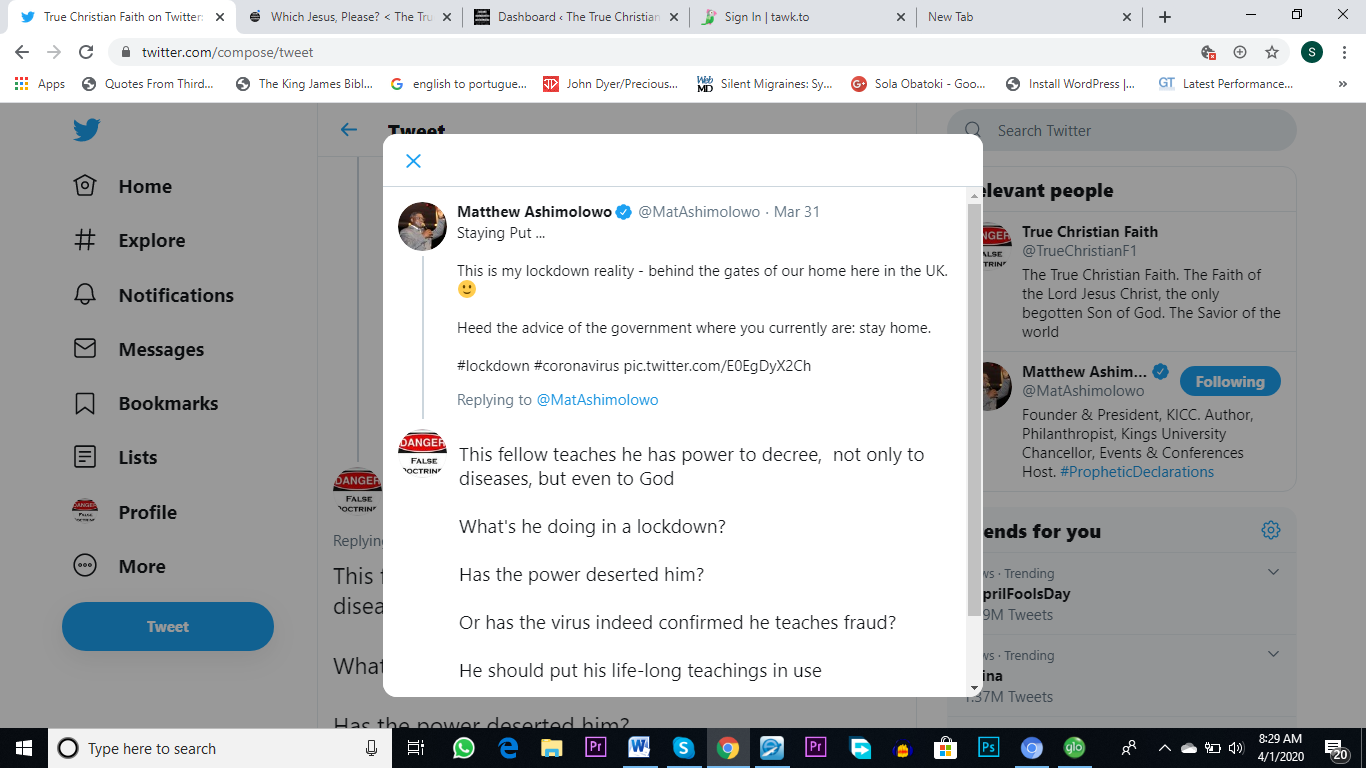This screenshot has height=768, width=1366.
Task: Open Messages envelope icon
Action: pos(85,349)
